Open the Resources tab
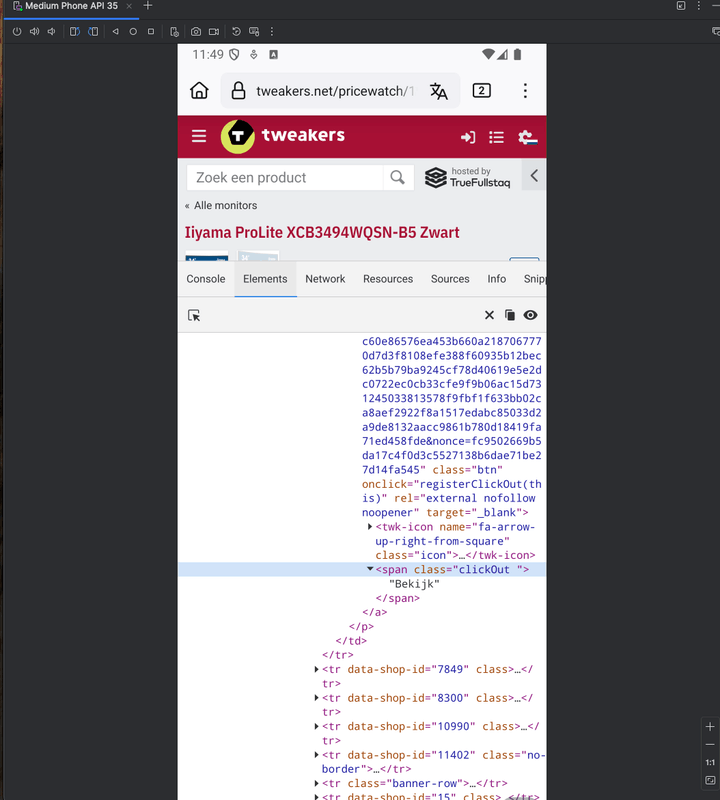720x800 pixels. [388, 279]
